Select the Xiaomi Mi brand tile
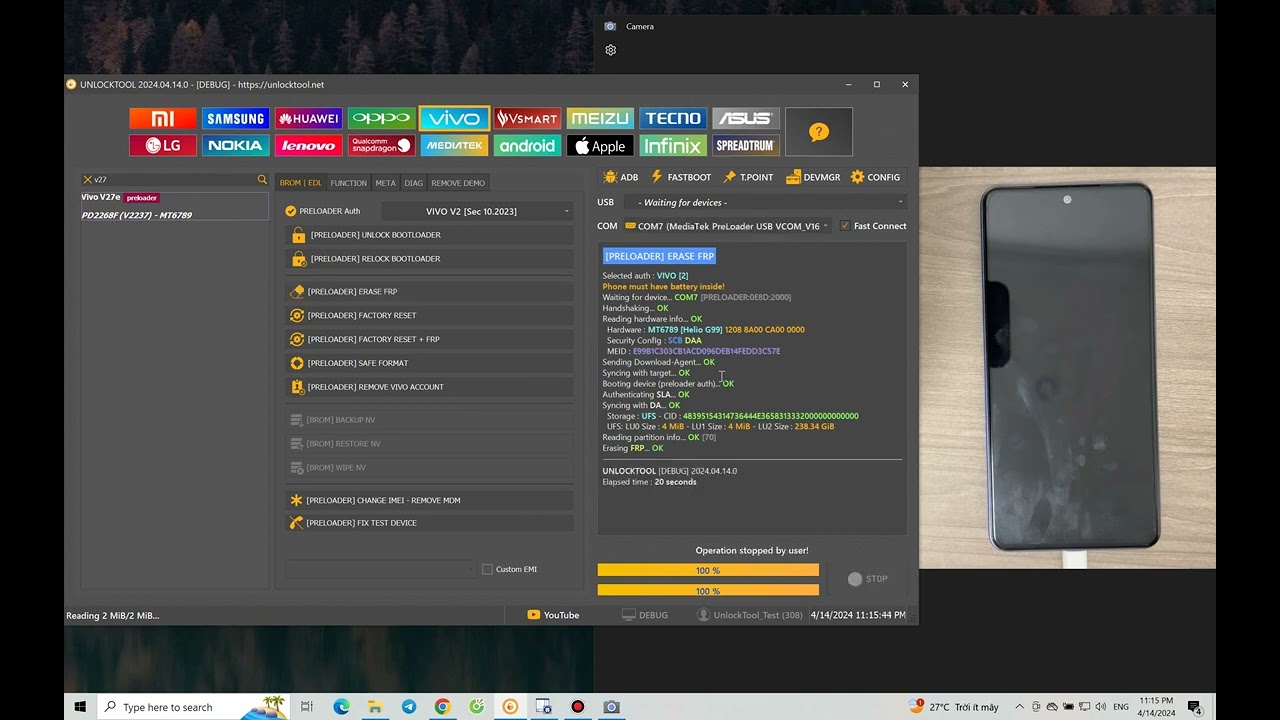 162,119
